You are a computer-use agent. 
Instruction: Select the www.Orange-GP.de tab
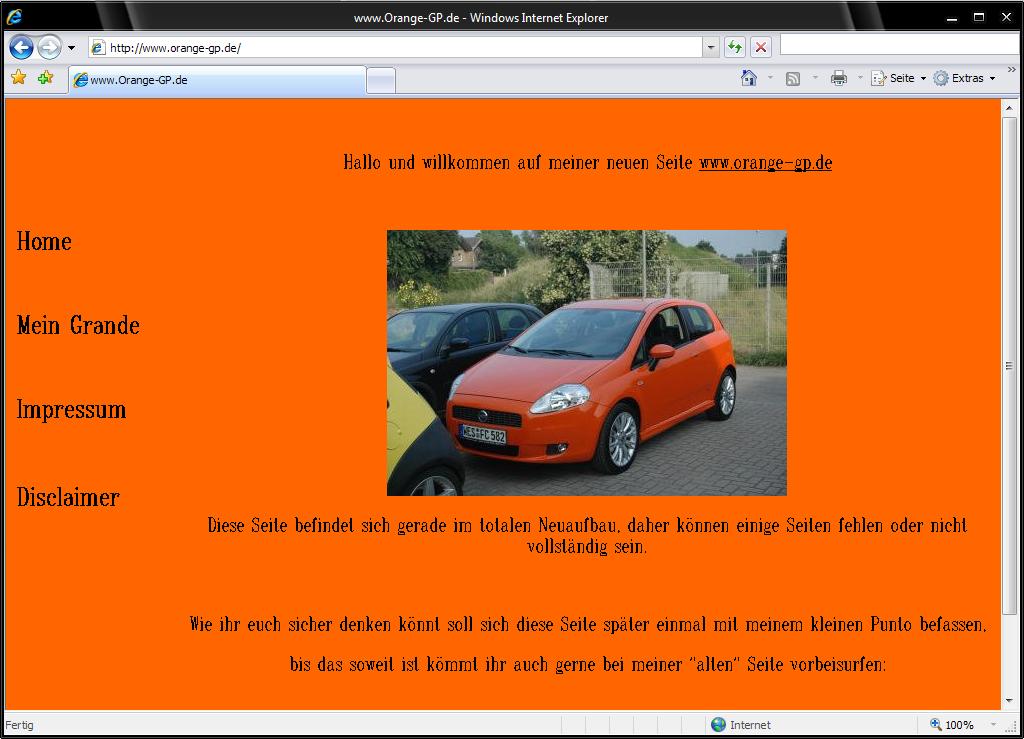[216, 80]
